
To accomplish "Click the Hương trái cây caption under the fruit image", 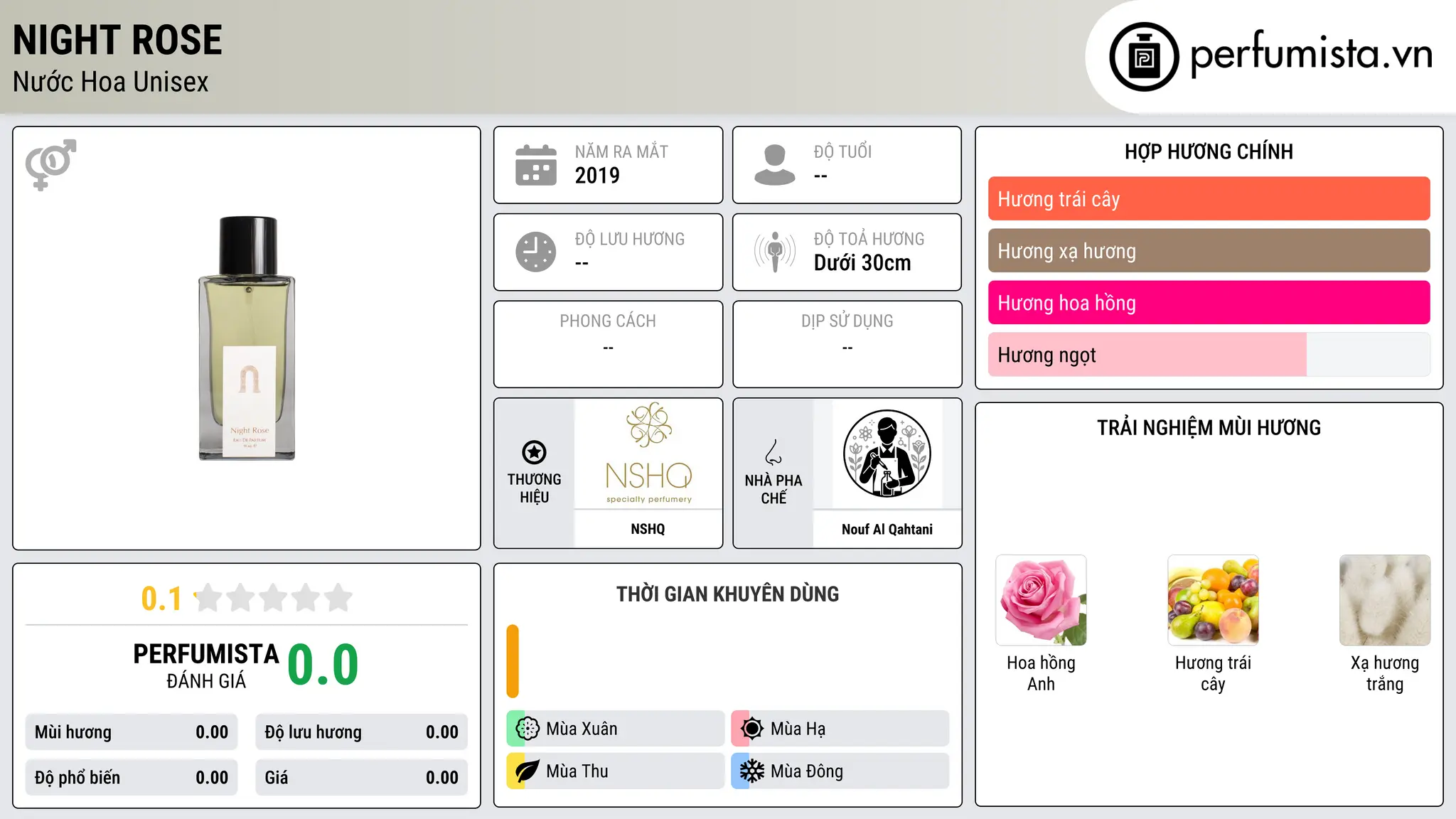I will (1213, 673).
